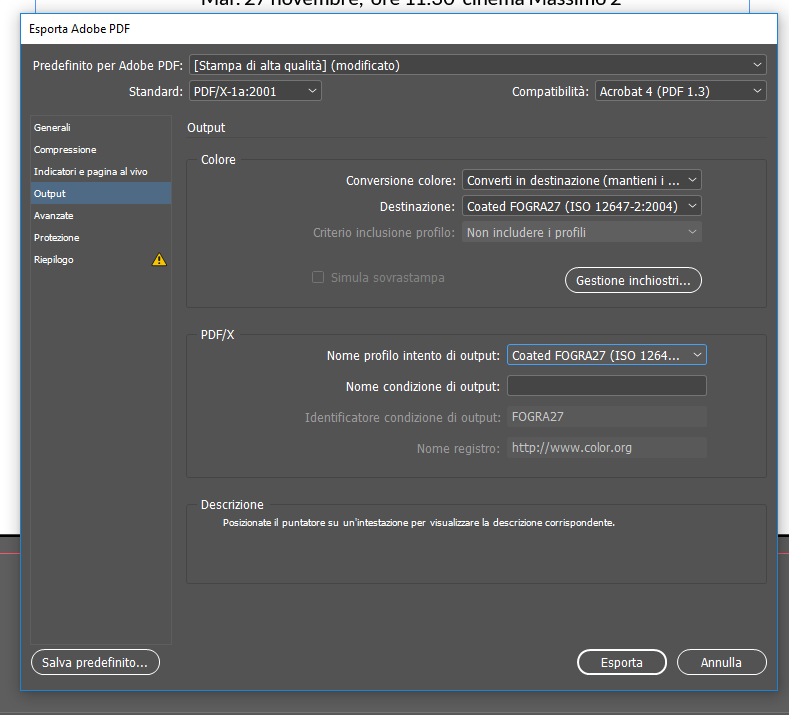
Task: Click the Salva predefinito button
Action: pyautogui.click(x=95, y=662)
